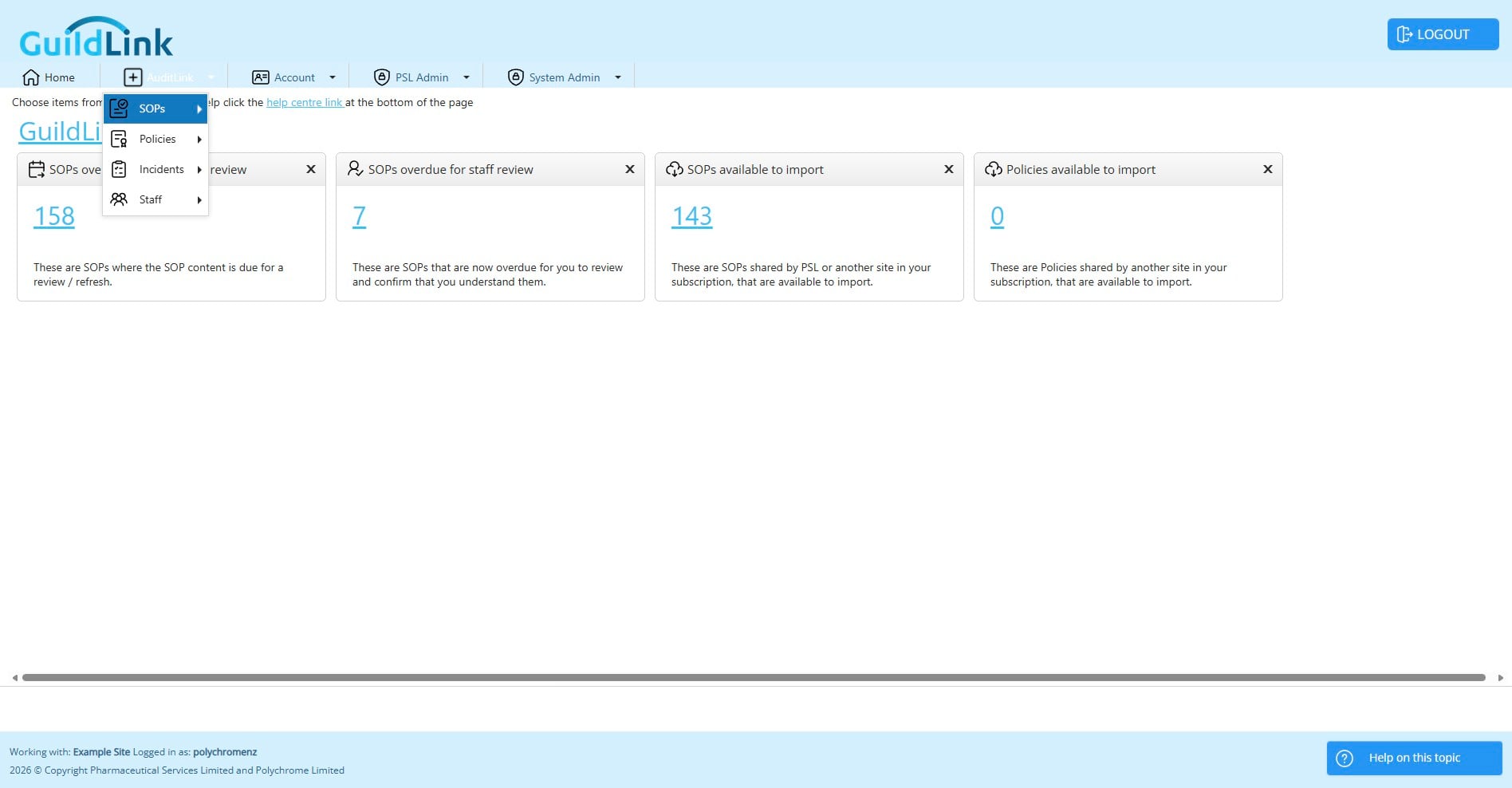
Task: Click the scrollbar right arrow
Action: [x=1501, y=678]
